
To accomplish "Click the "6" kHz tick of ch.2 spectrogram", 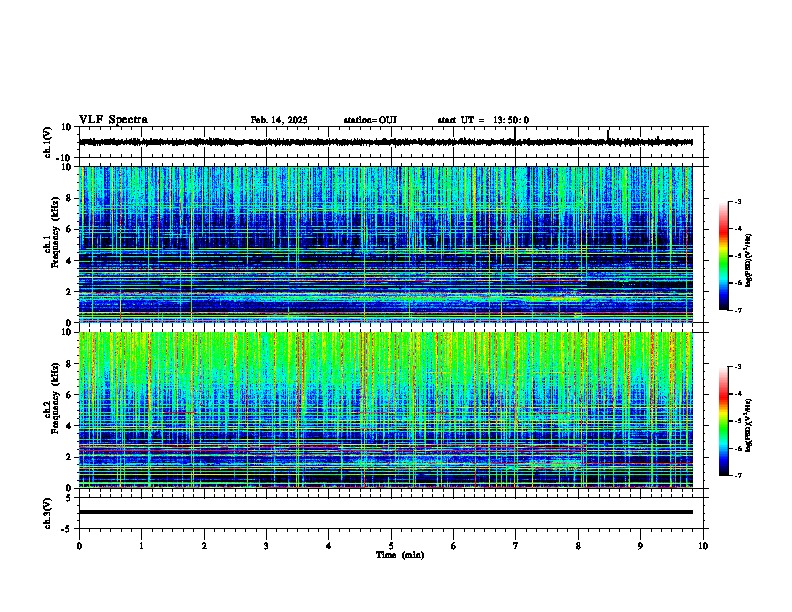I will pos(68,395).
